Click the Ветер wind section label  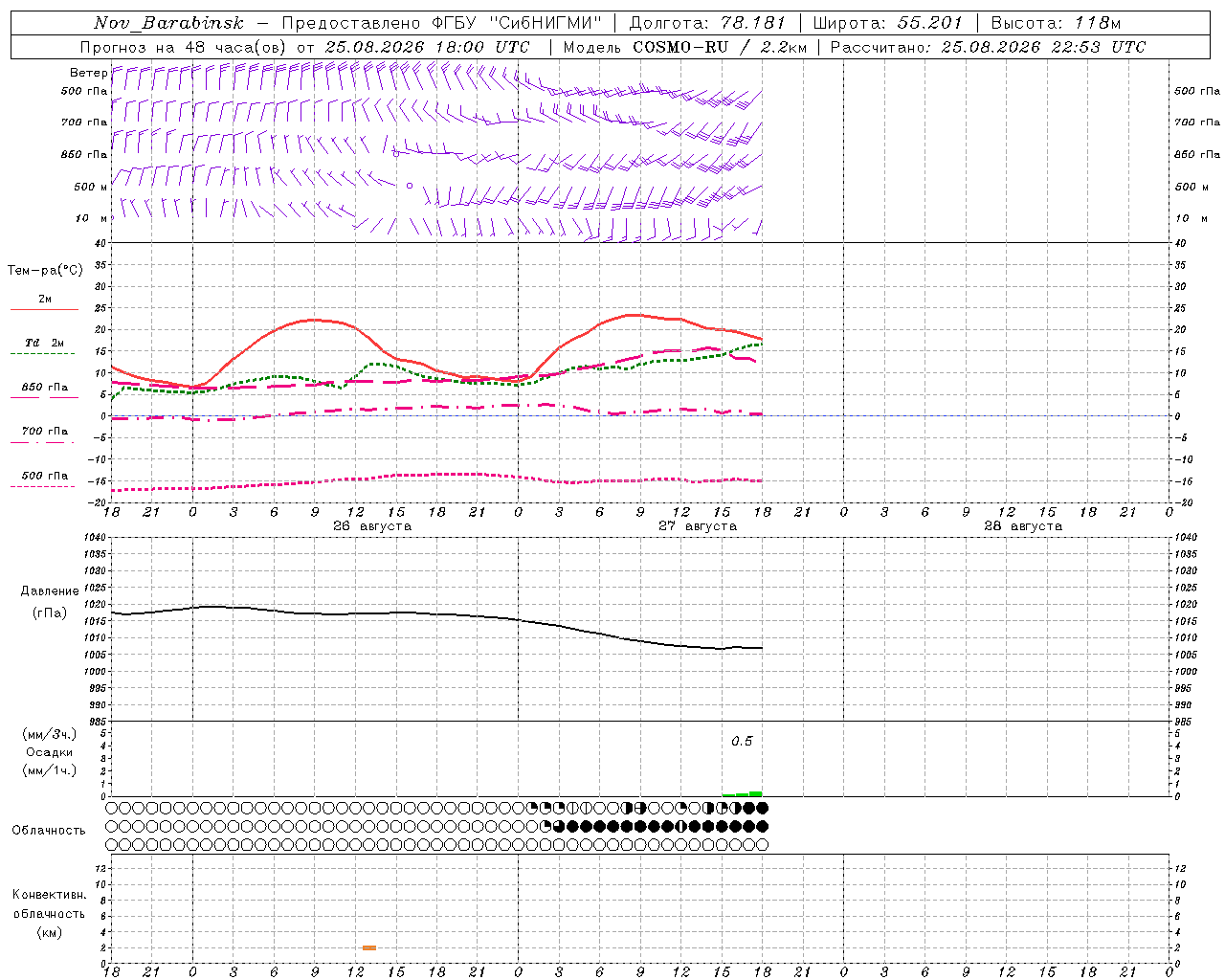[88, 73]
